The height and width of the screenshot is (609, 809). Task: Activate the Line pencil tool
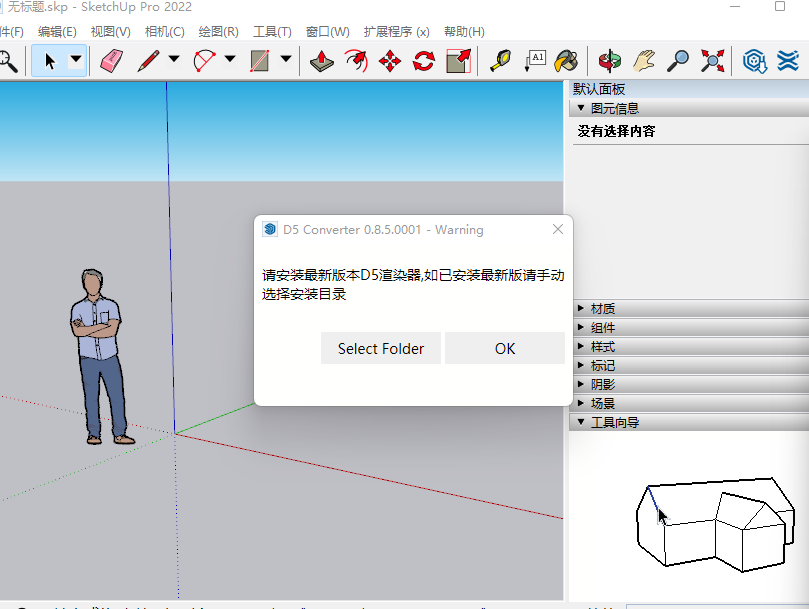(x=149, y=61)
